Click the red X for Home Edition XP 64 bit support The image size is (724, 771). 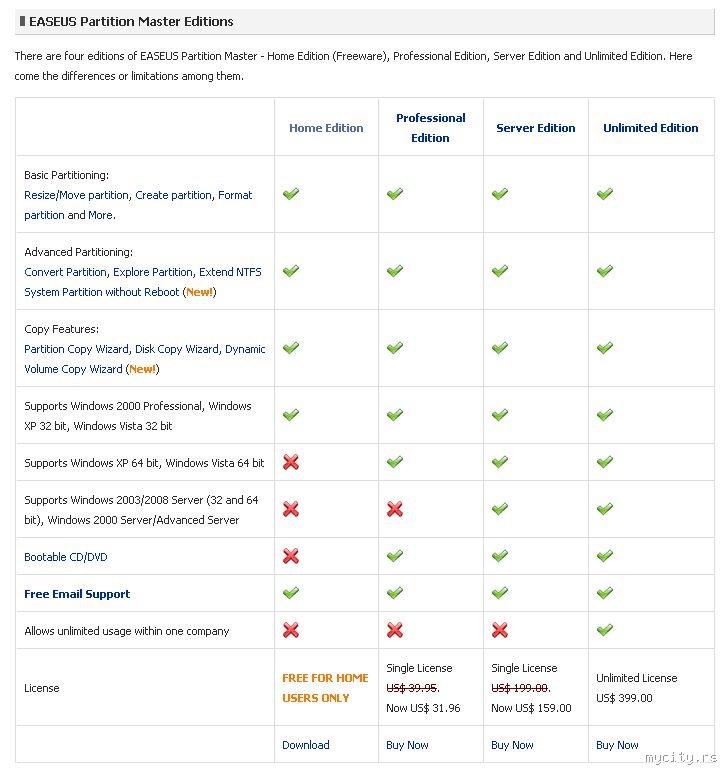(291, 462)
